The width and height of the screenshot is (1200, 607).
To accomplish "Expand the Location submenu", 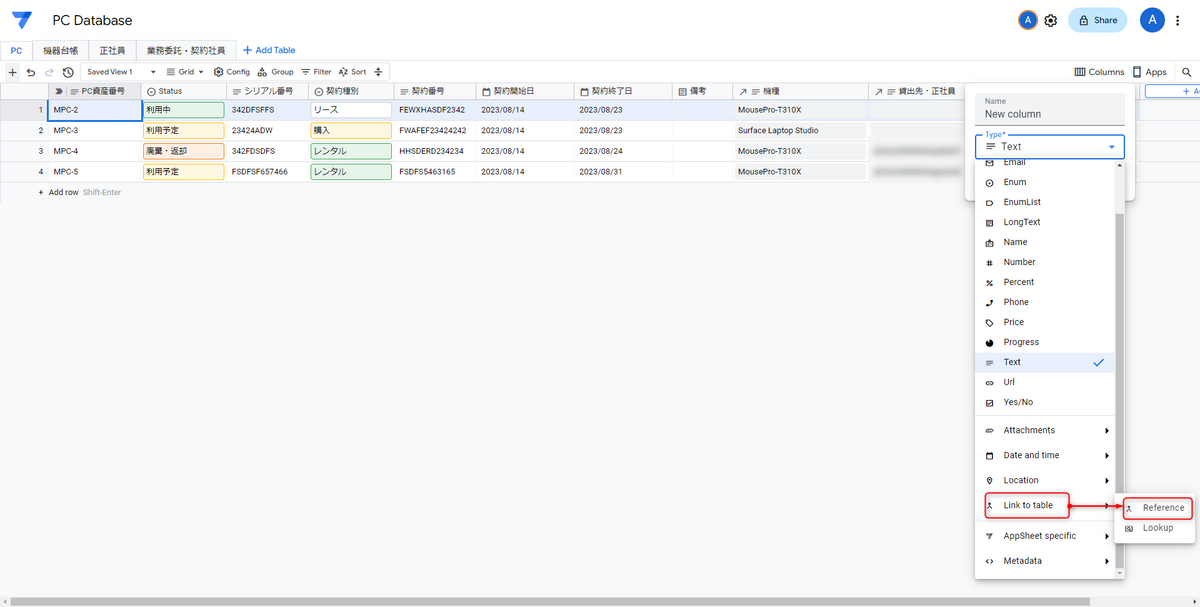I will pyautogui.click(x=1046, y=480).
